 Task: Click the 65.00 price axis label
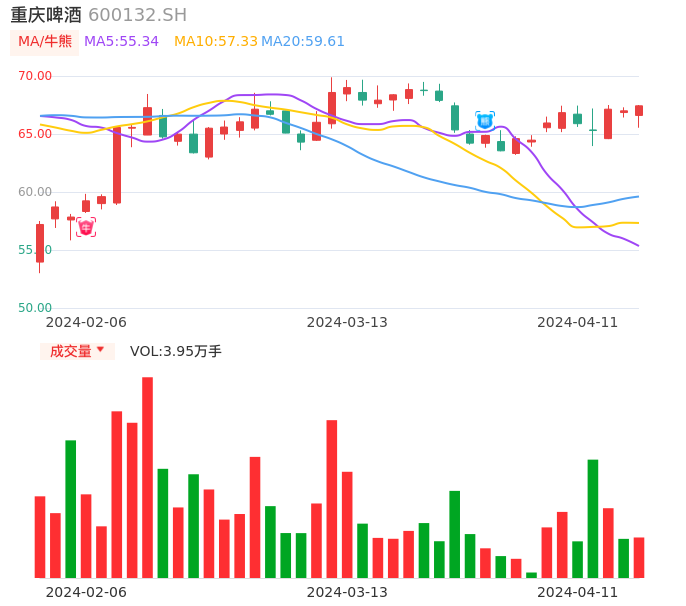(35, 134)
